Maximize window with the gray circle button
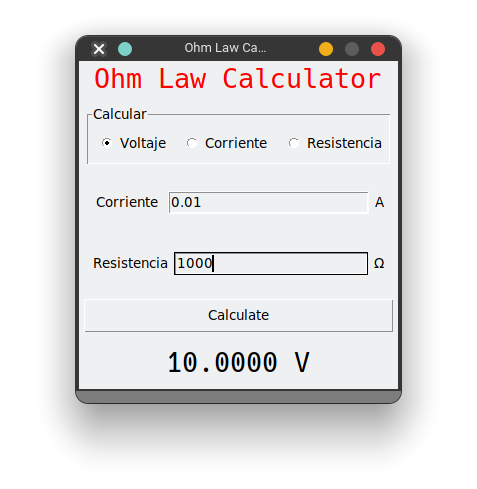477x489 pixels. pyautogui.click(x=352, y=49)
